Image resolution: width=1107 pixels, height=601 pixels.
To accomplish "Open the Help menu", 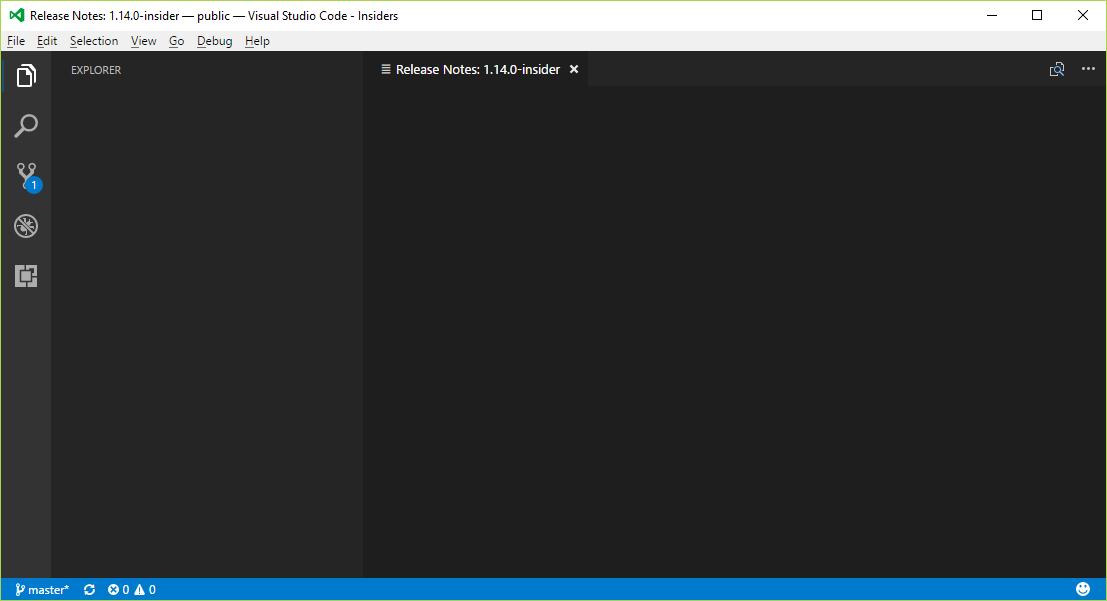I will pos(256,40).
